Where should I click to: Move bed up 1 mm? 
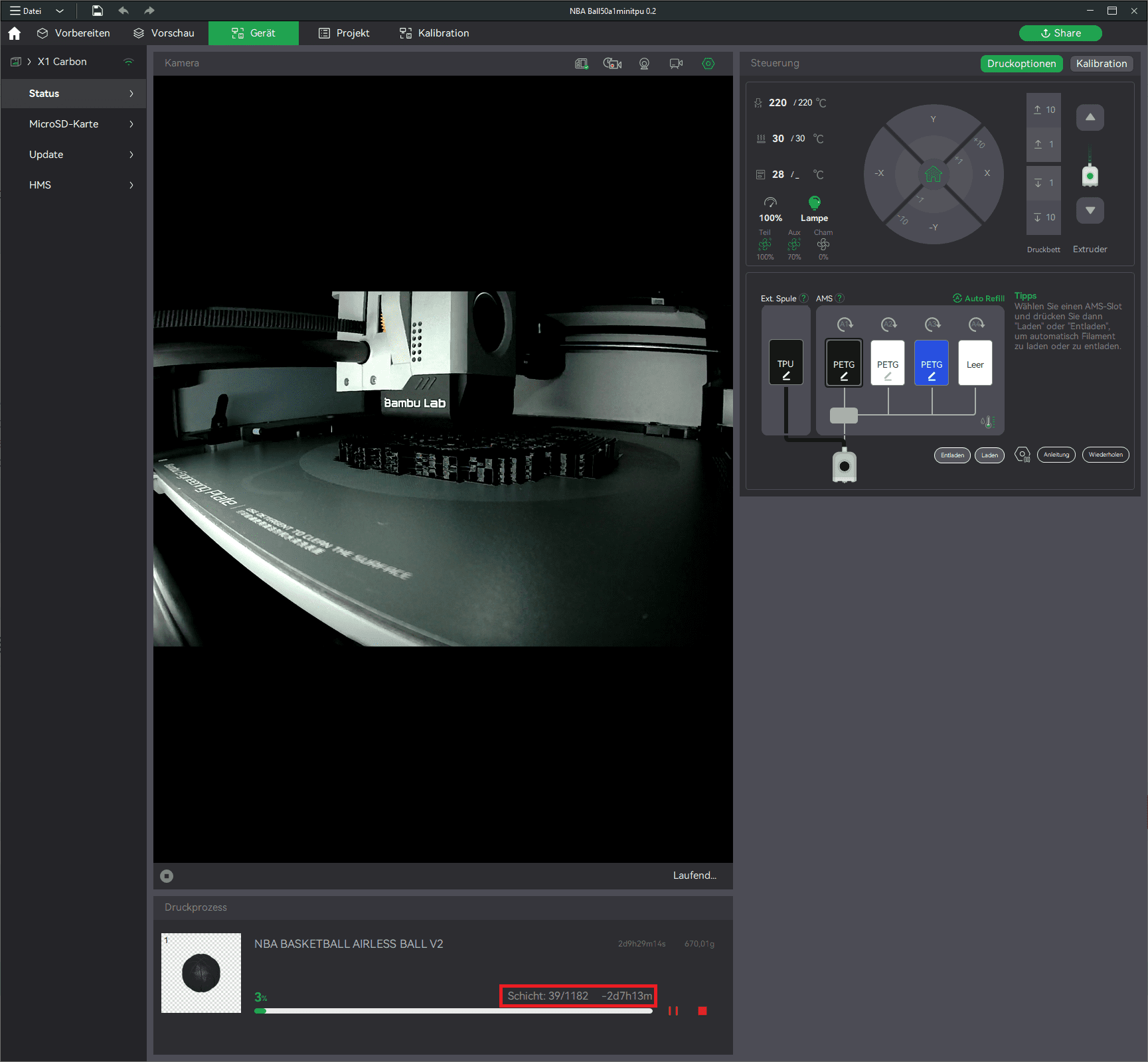click(1044, 145)
